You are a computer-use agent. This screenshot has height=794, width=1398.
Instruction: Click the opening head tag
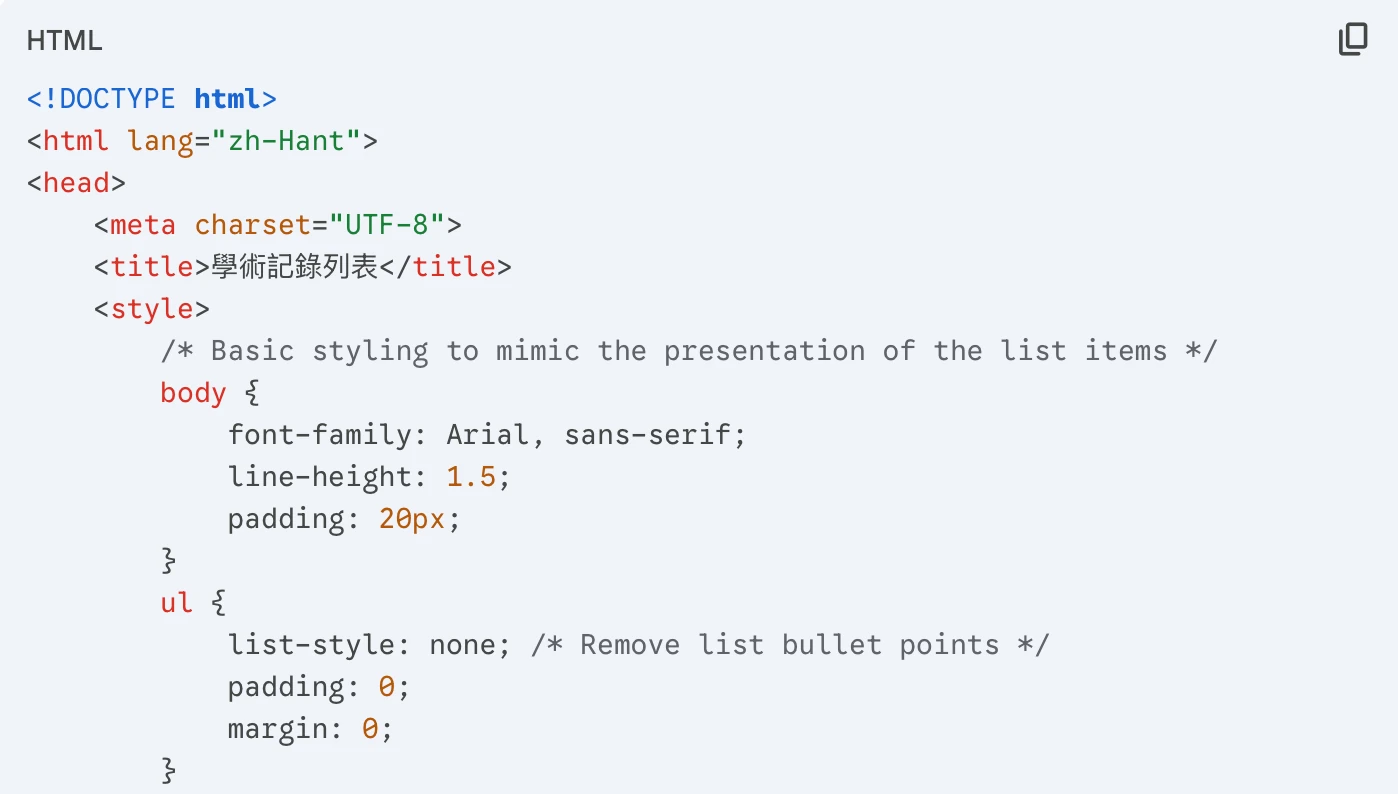pyautogui.click(x=76, y=183)
